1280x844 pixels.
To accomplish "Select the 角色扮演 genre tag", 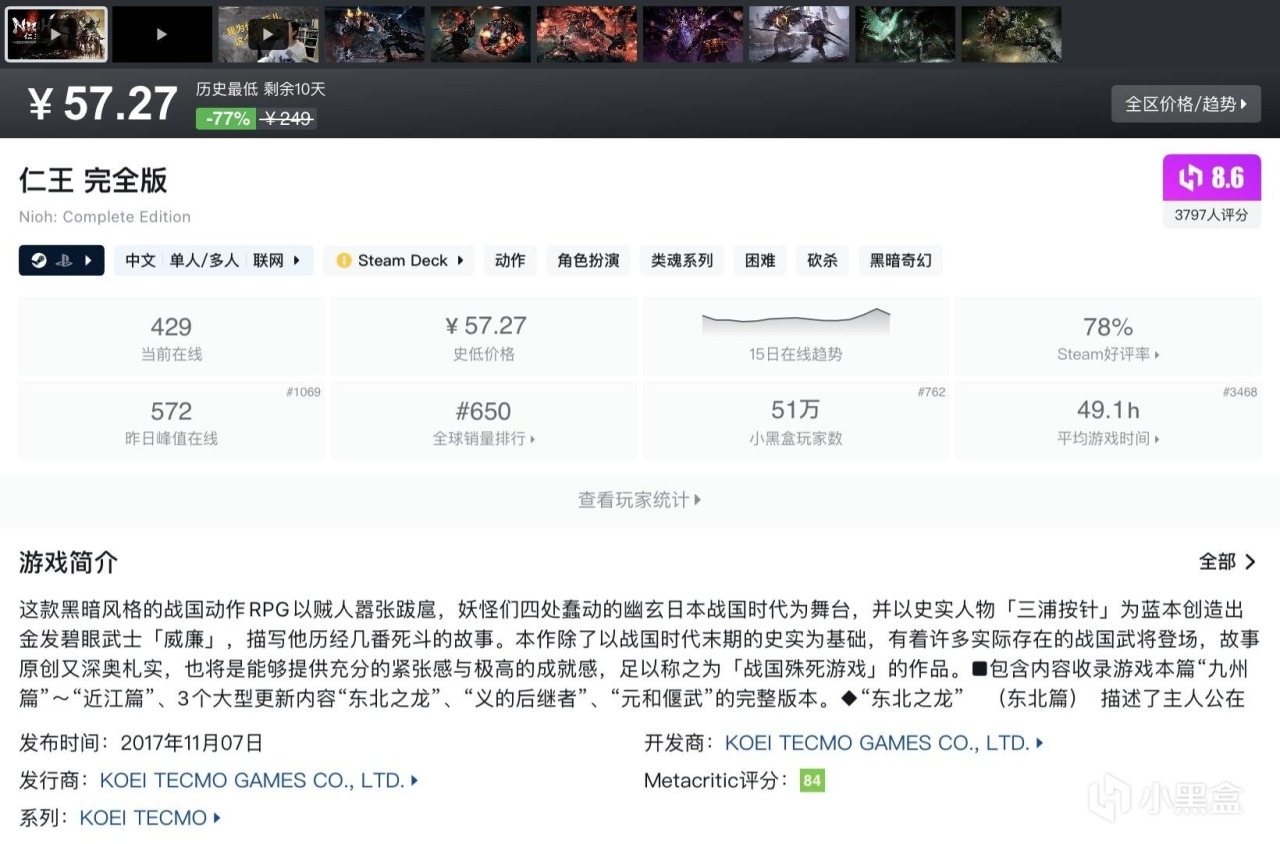I will pyautogui.click(x=588, y=260).
